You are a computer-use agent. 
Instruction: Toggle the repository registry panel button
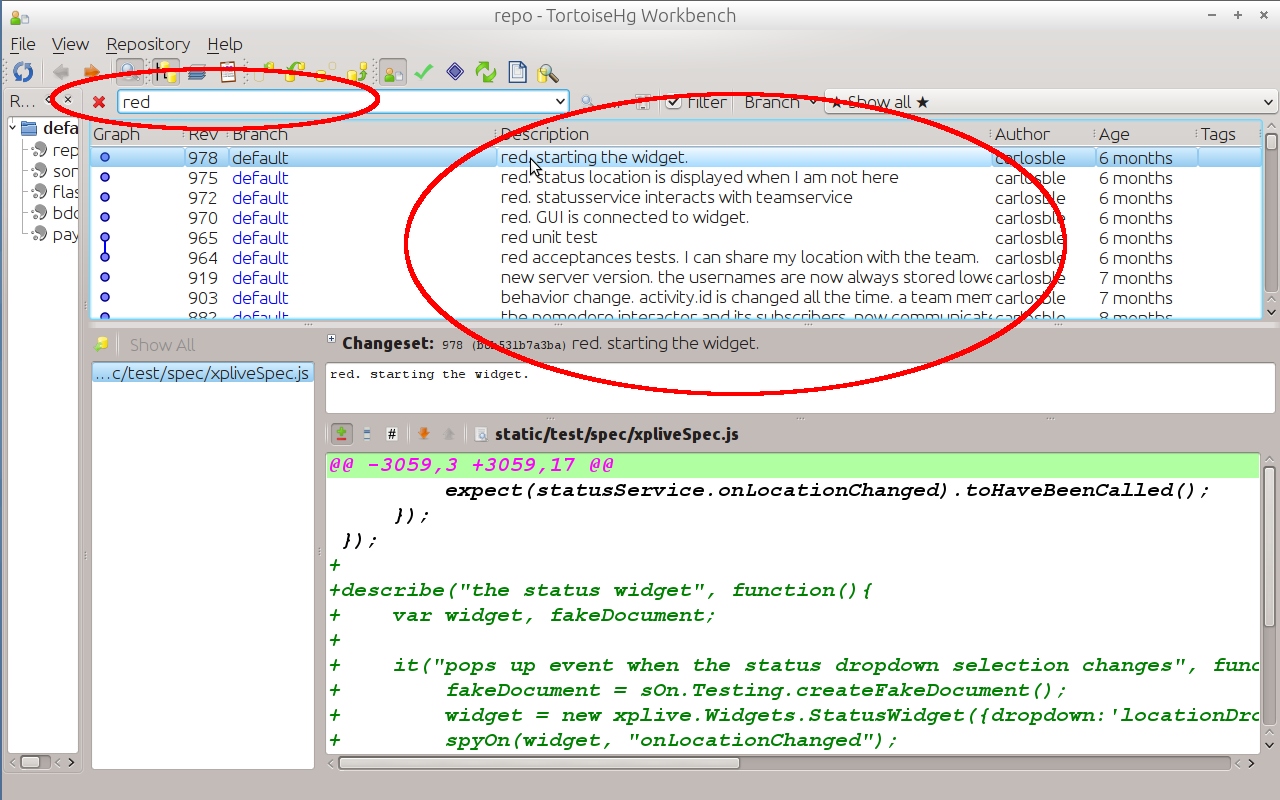(164, 72)
